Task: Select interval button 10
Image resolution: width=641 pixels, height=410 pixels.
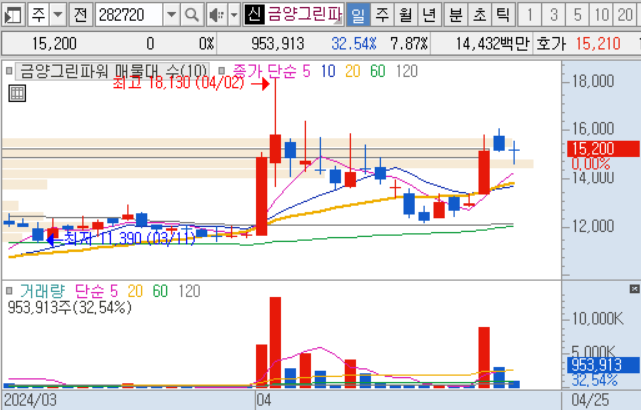Action: [x=602, y=15]
